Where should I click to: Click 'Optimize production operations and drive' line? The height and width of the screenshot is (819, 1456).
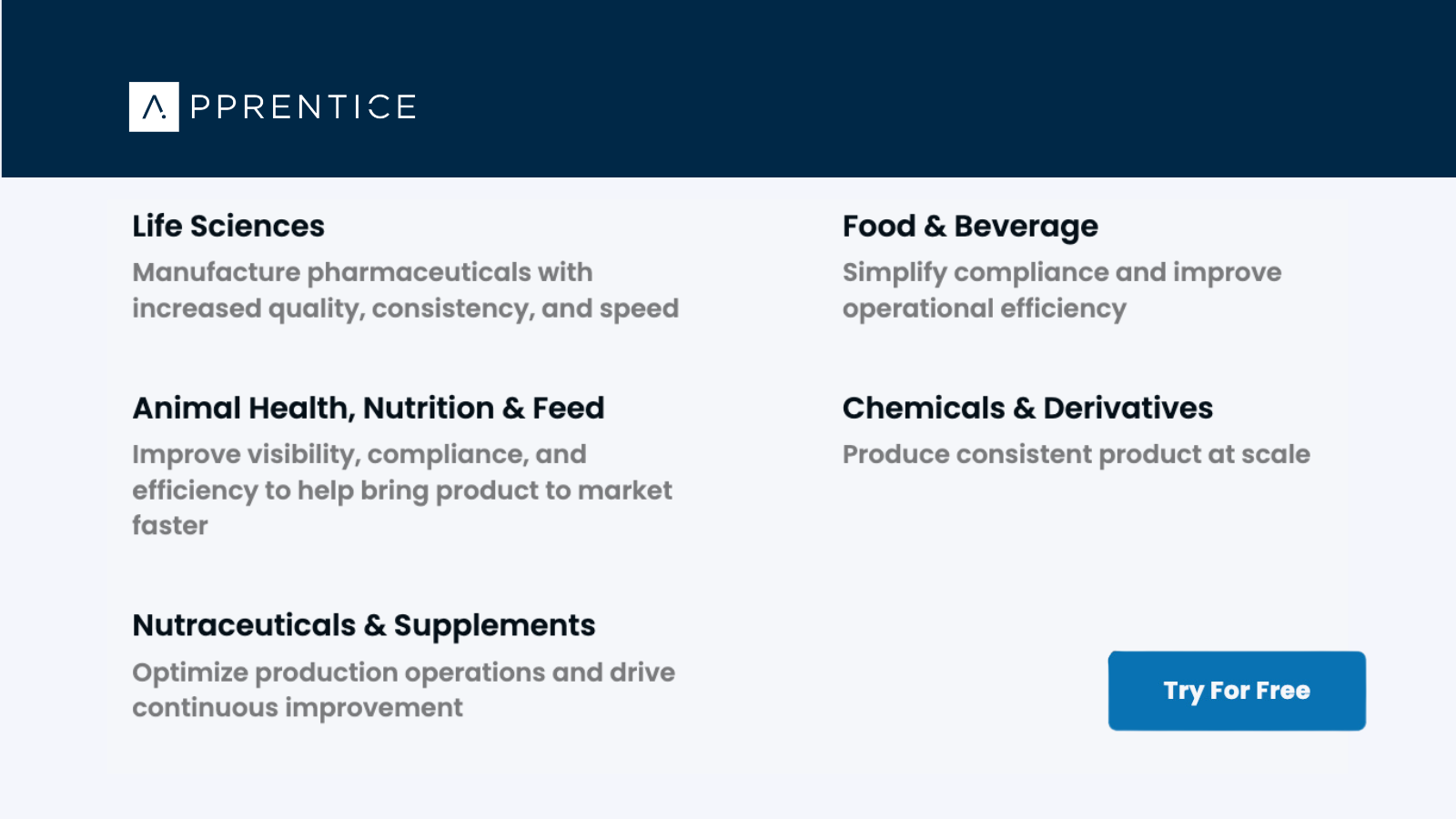pos(404,672)
